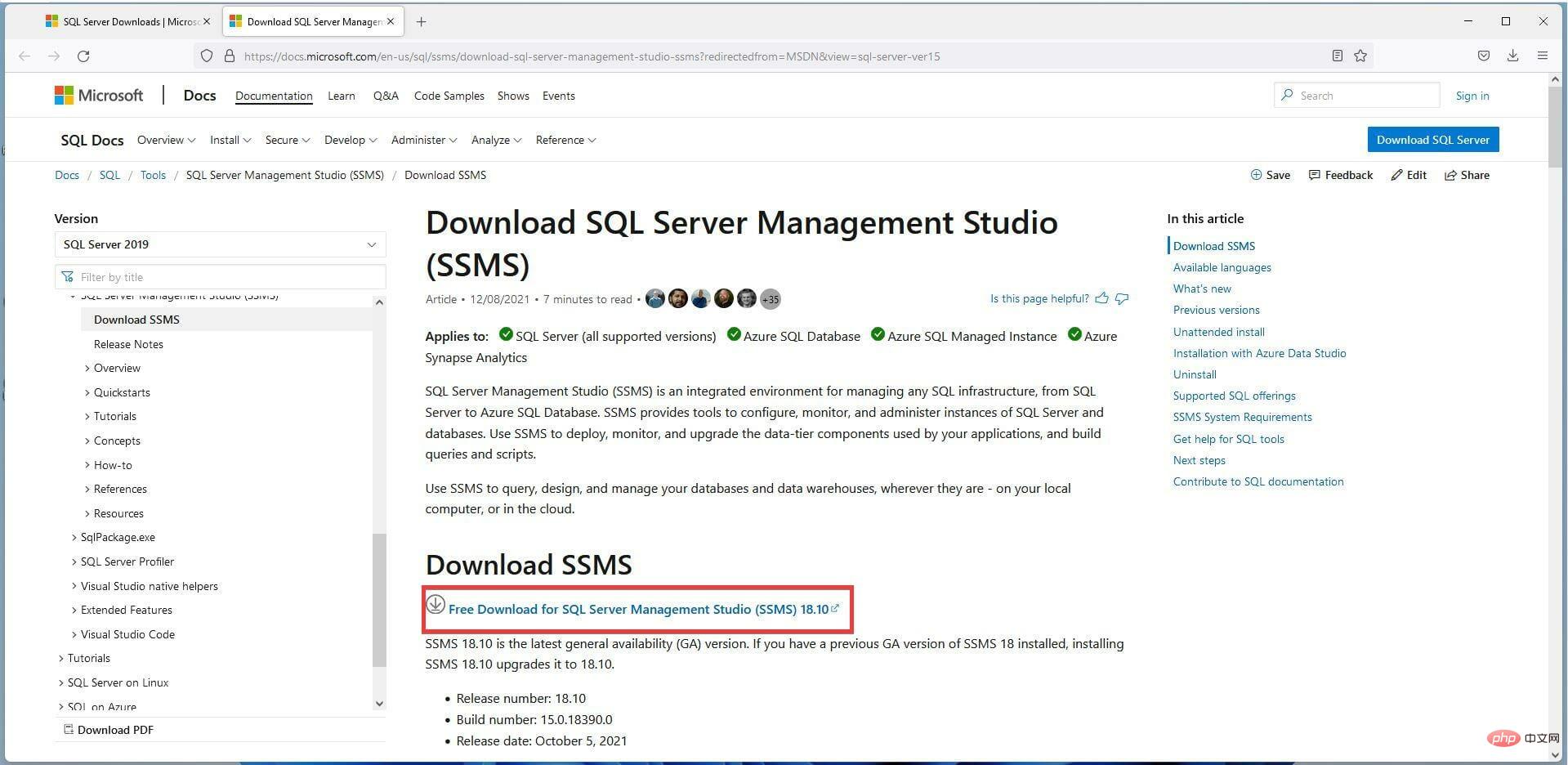Open the Q&A nav item
The image size is (1568, 765).
[386, 96]
